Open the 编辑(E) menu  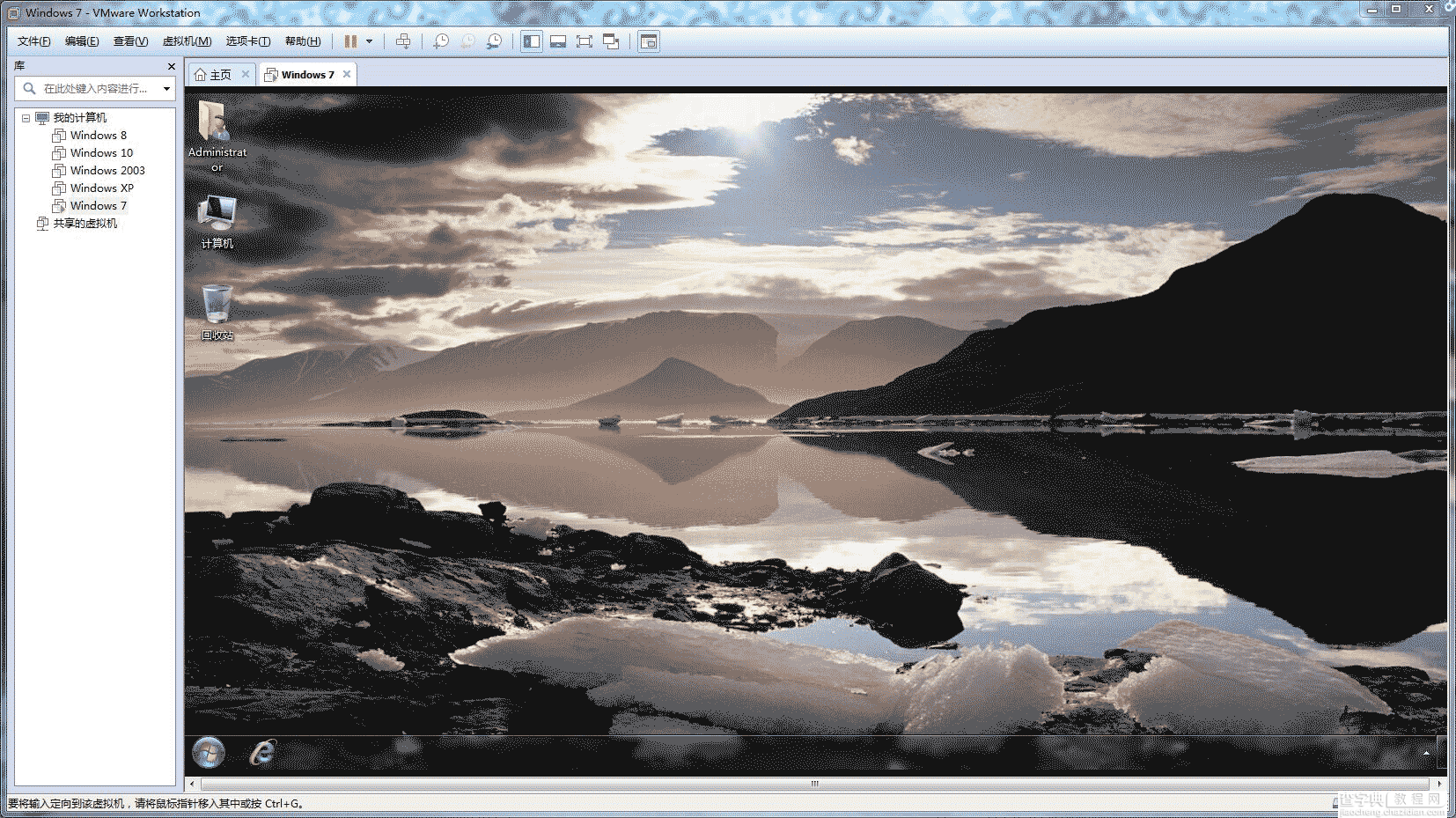82,41
